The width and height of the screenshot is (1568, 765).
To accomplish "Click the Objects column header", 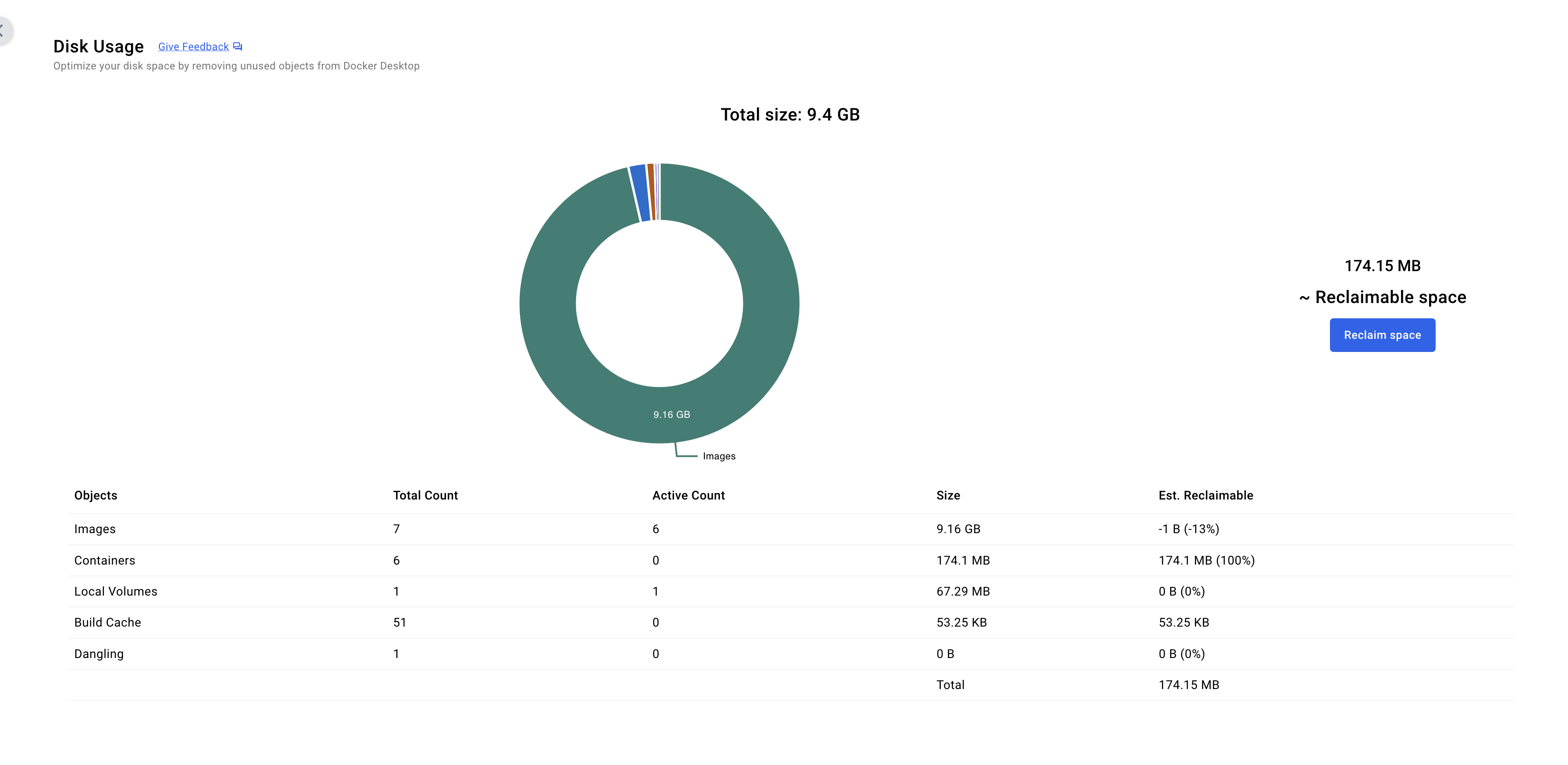I will 96,496.
